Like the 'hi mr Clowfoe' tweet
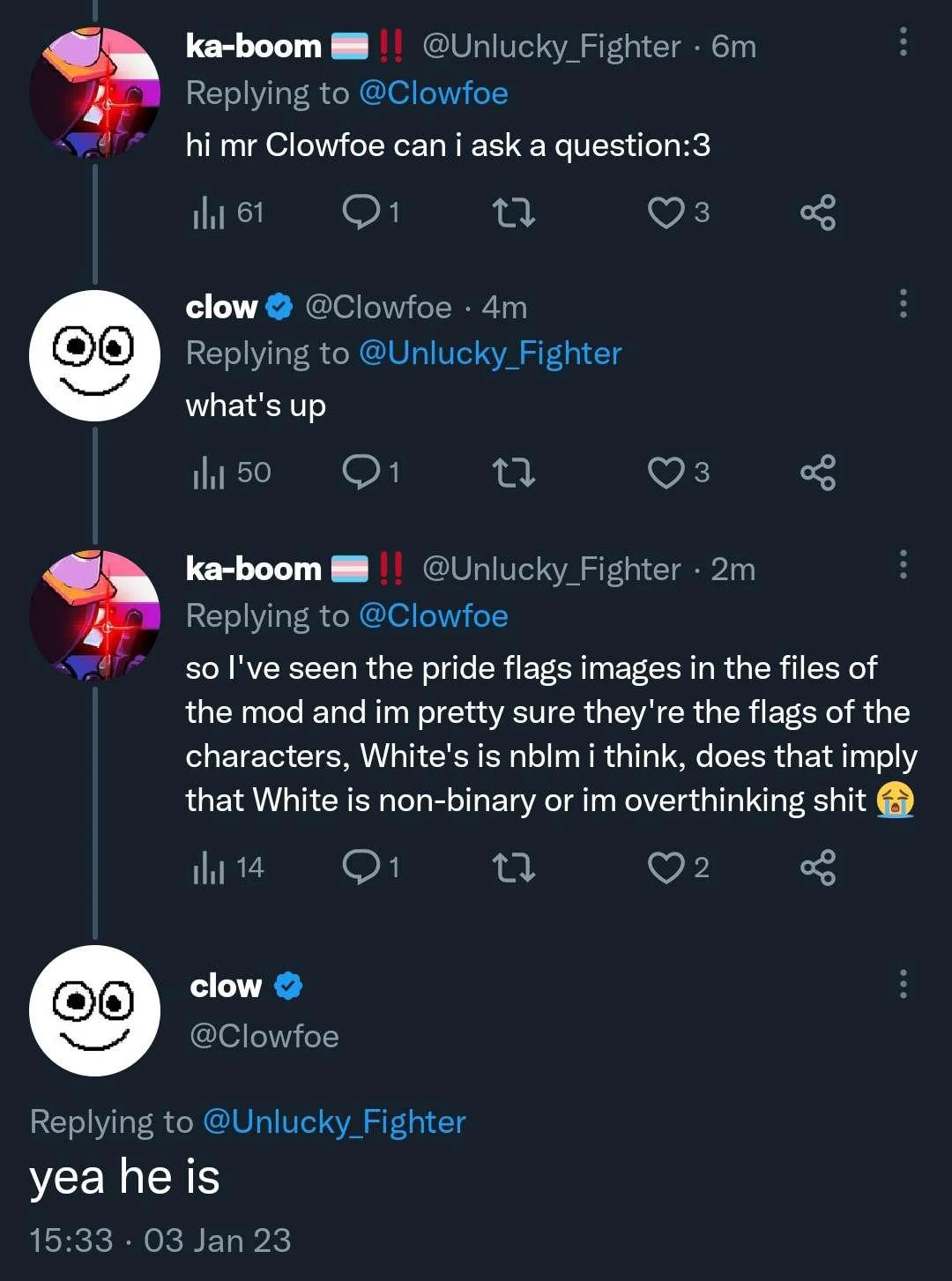952x1281 pixels. (x=666, y=213)
